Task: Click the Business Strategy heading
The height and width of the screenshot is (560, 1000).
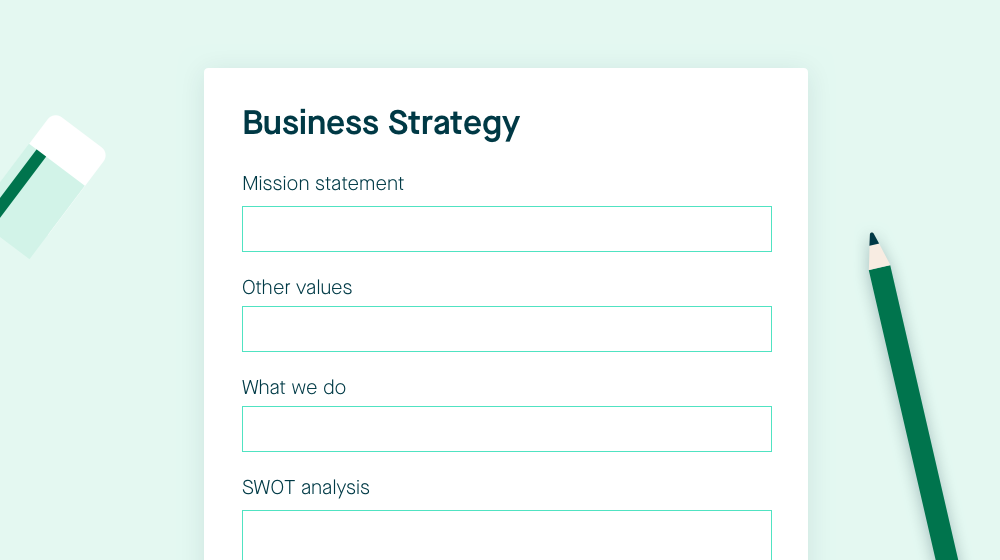Action: click(x=381, y=124)
